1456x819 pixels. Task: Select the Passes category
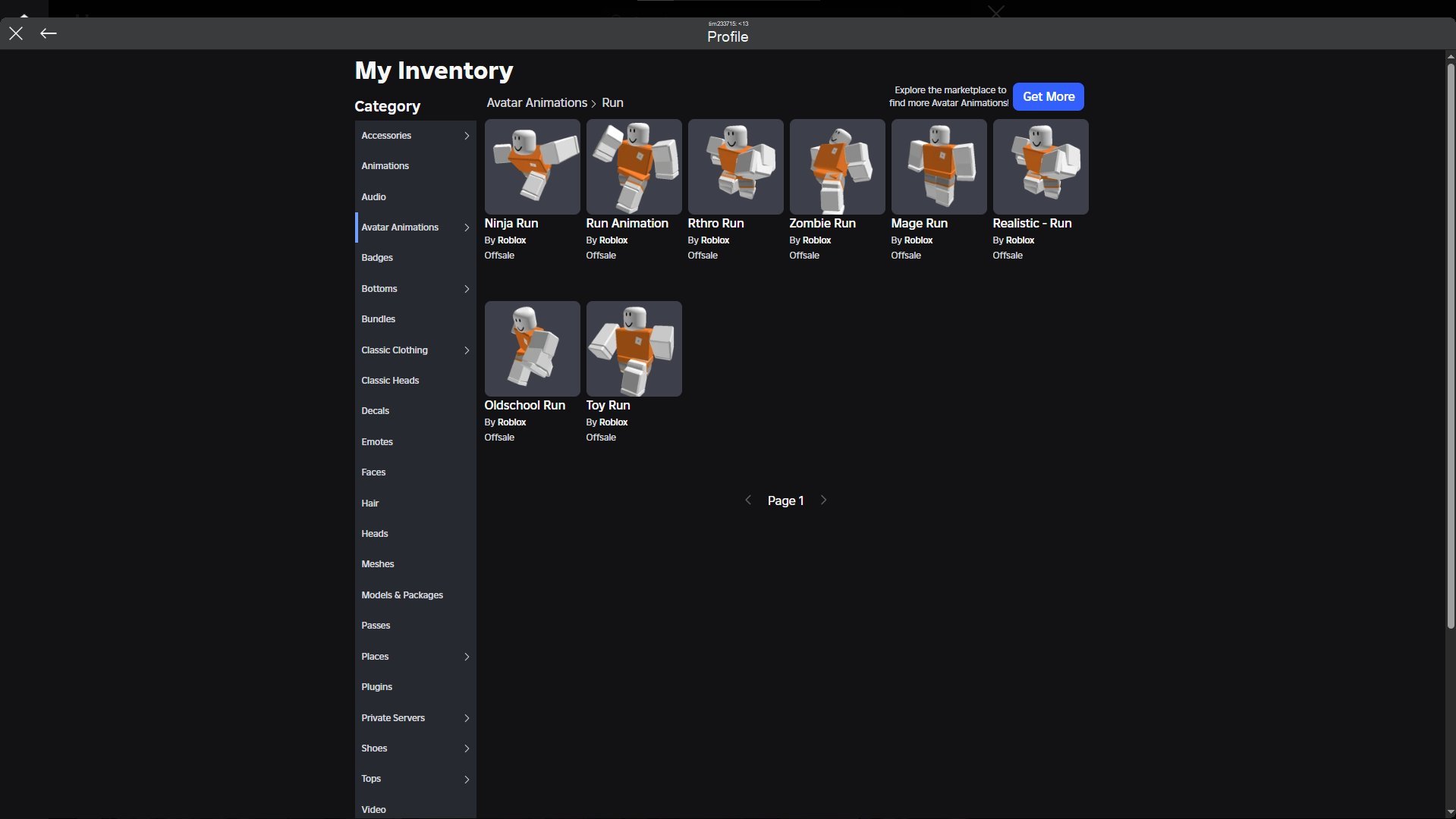point(415,626)
